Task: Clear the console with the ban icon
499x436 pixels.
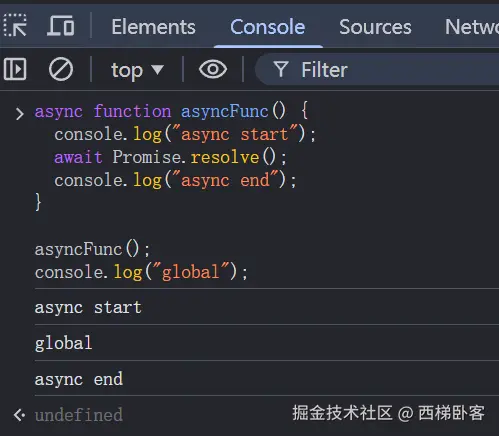Action: tap(61, 69)
